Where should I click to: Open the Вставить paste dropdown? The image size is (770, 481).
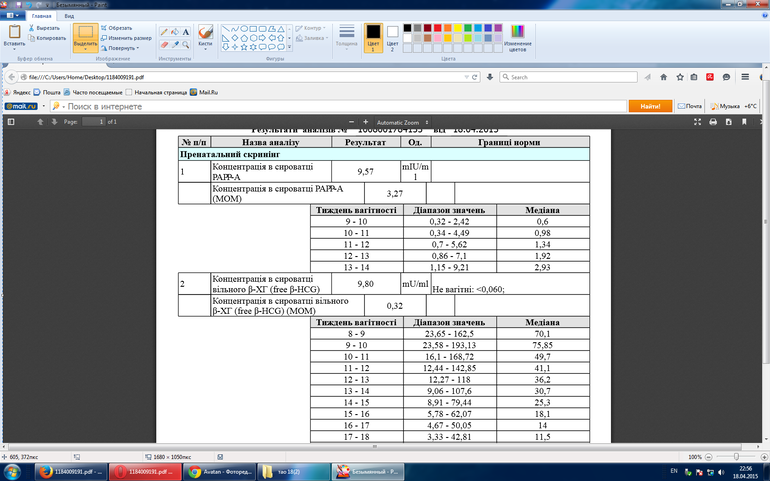(x=15, y=45)
